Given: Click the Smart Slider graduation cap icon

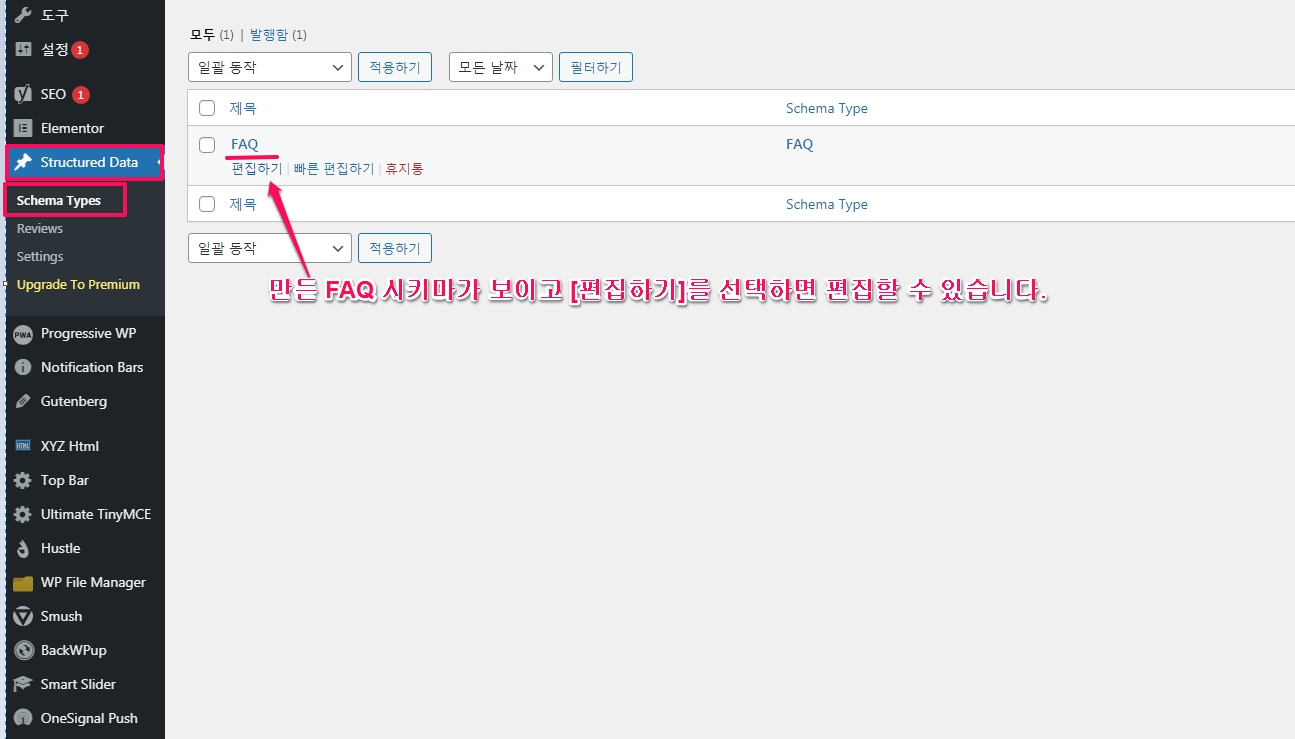Looking at the screenshot, I should coord(23,685).
